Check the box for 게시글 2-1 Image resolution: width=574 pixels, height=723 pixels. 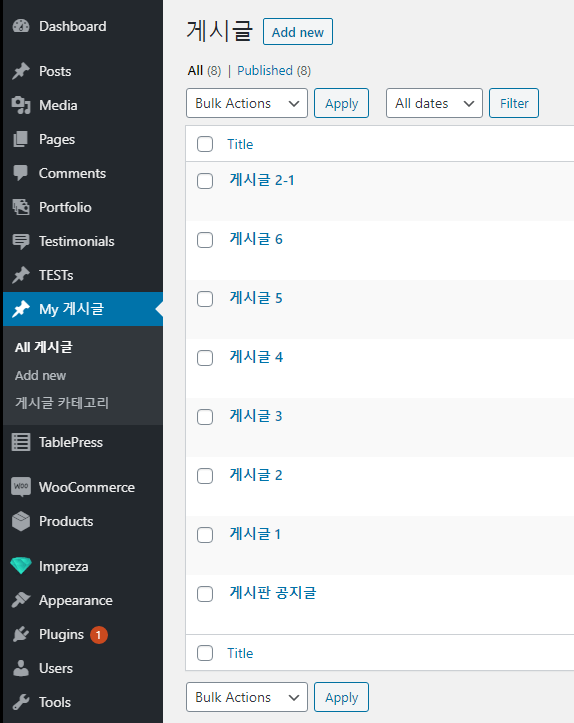tap(205, 181)
